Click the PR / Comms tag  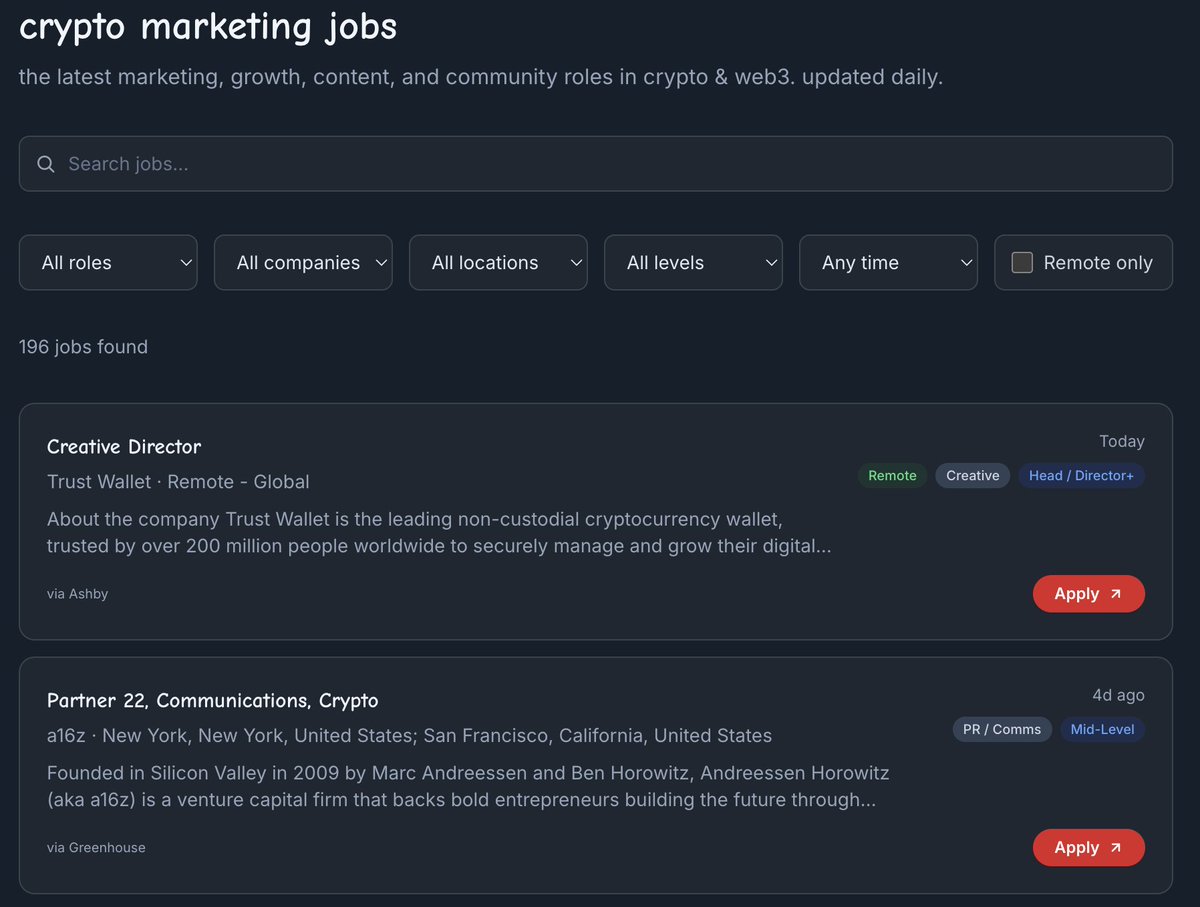tap(1002, 730)
